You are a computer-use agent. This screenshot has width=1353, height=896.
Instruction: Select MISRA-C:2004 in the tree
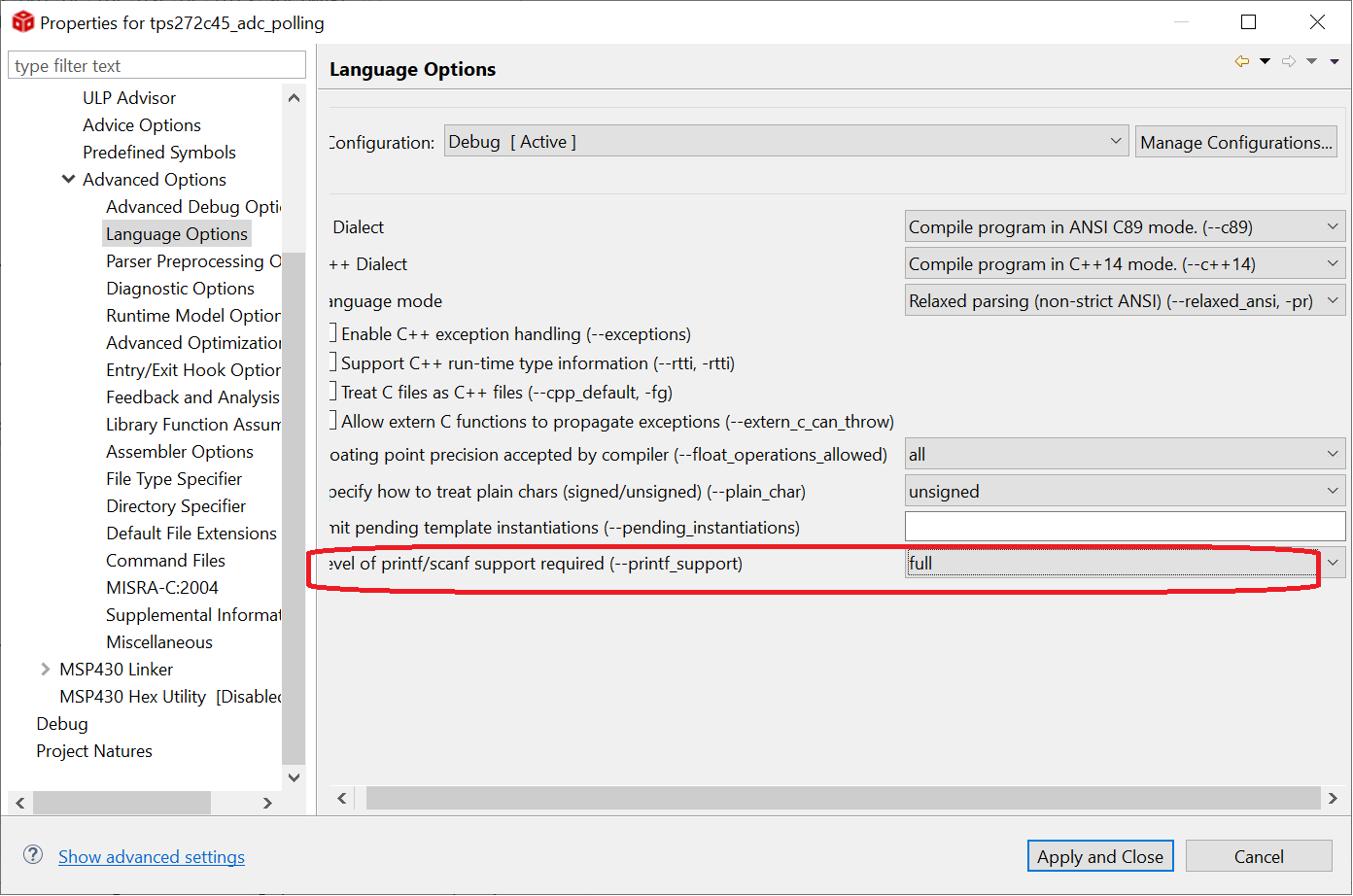tap(161, 588)
